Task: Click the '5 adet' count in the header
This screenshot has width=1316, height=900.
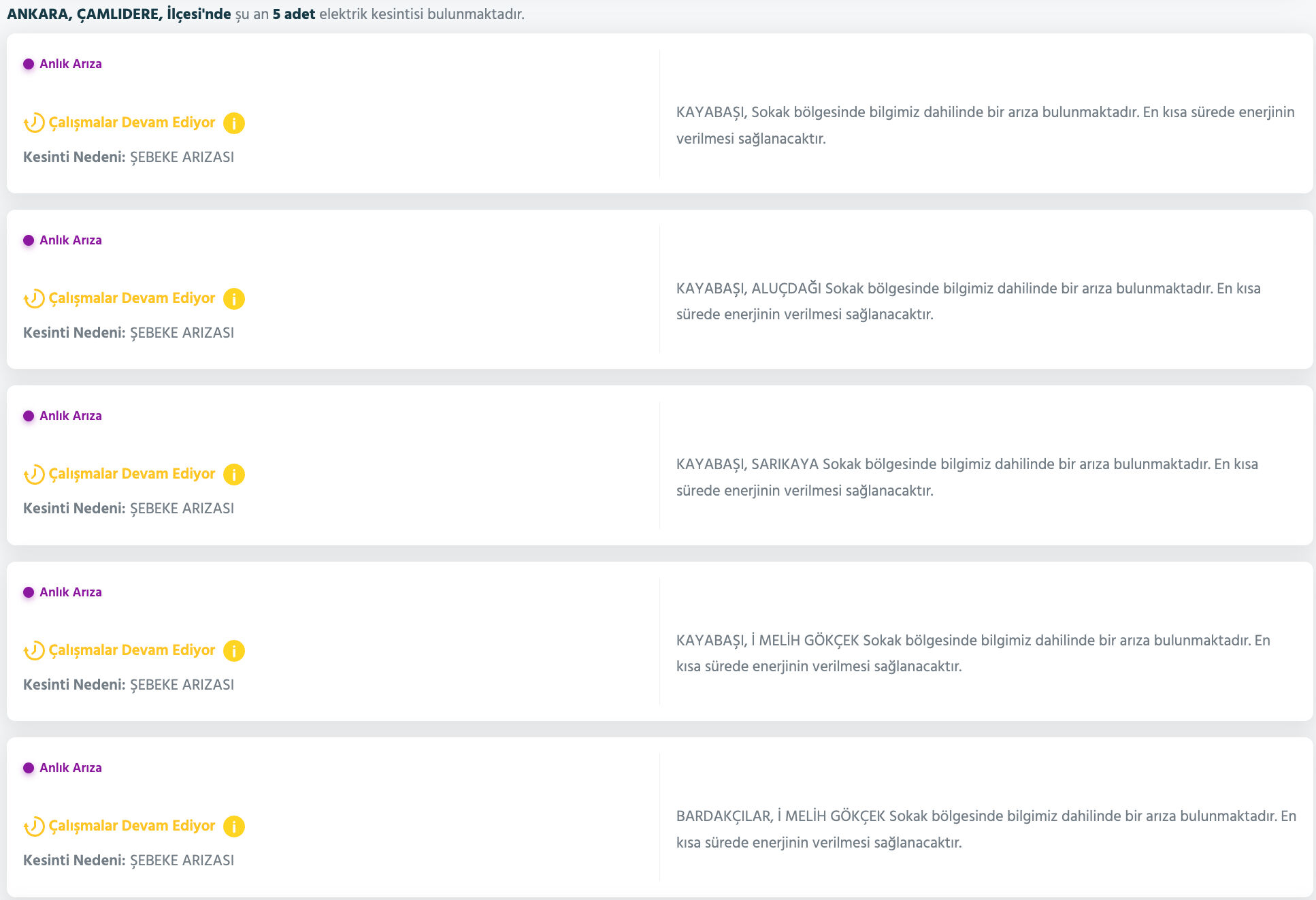Action: click(x=293, y=14)
